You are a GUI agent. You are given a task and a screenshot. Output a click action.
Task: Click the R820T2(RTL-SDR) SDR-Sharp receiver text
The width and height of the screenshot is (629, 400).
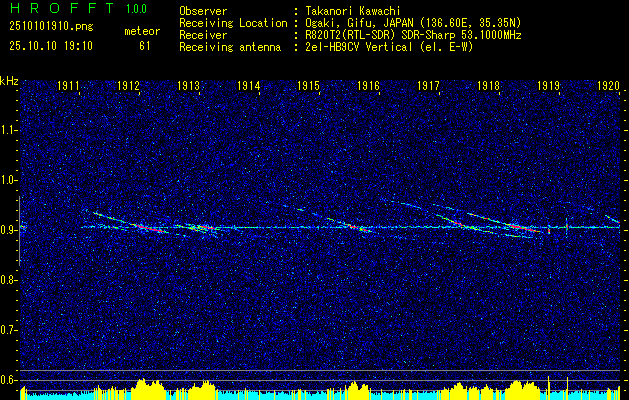coord(413,35)
